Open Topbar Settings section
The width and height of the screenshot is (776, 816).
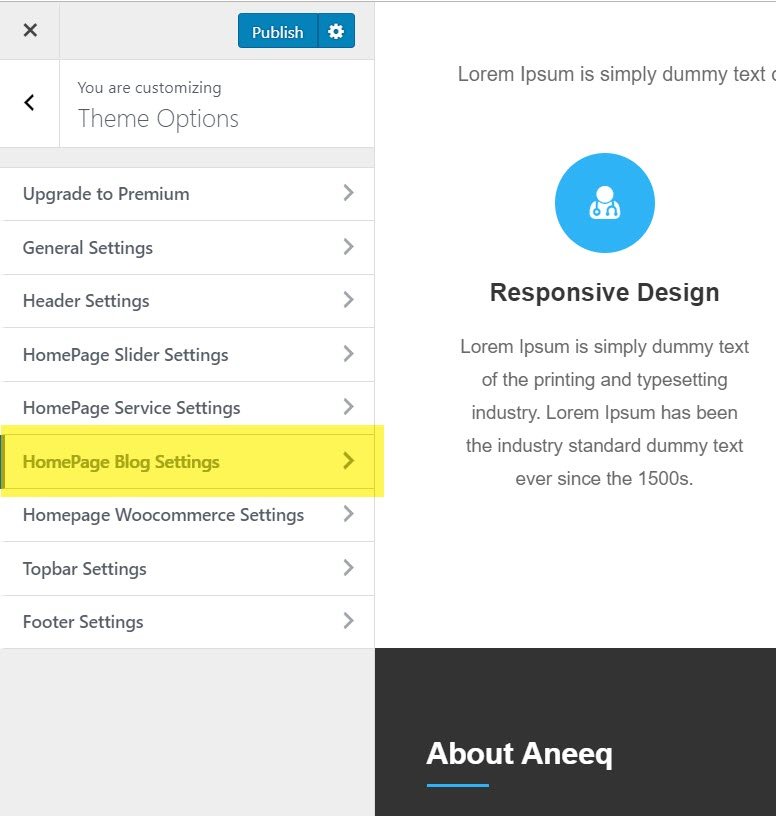coord(85,569)
